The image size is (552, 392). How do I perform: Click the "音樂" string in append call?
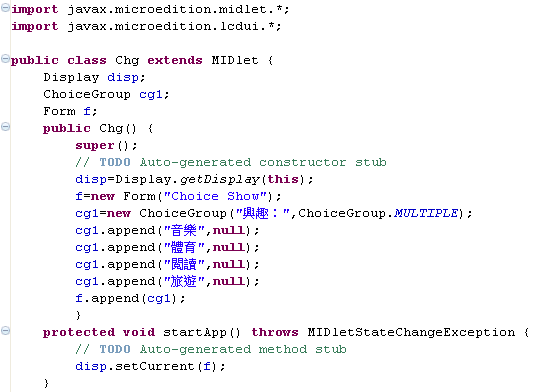[x=184, y=230]
